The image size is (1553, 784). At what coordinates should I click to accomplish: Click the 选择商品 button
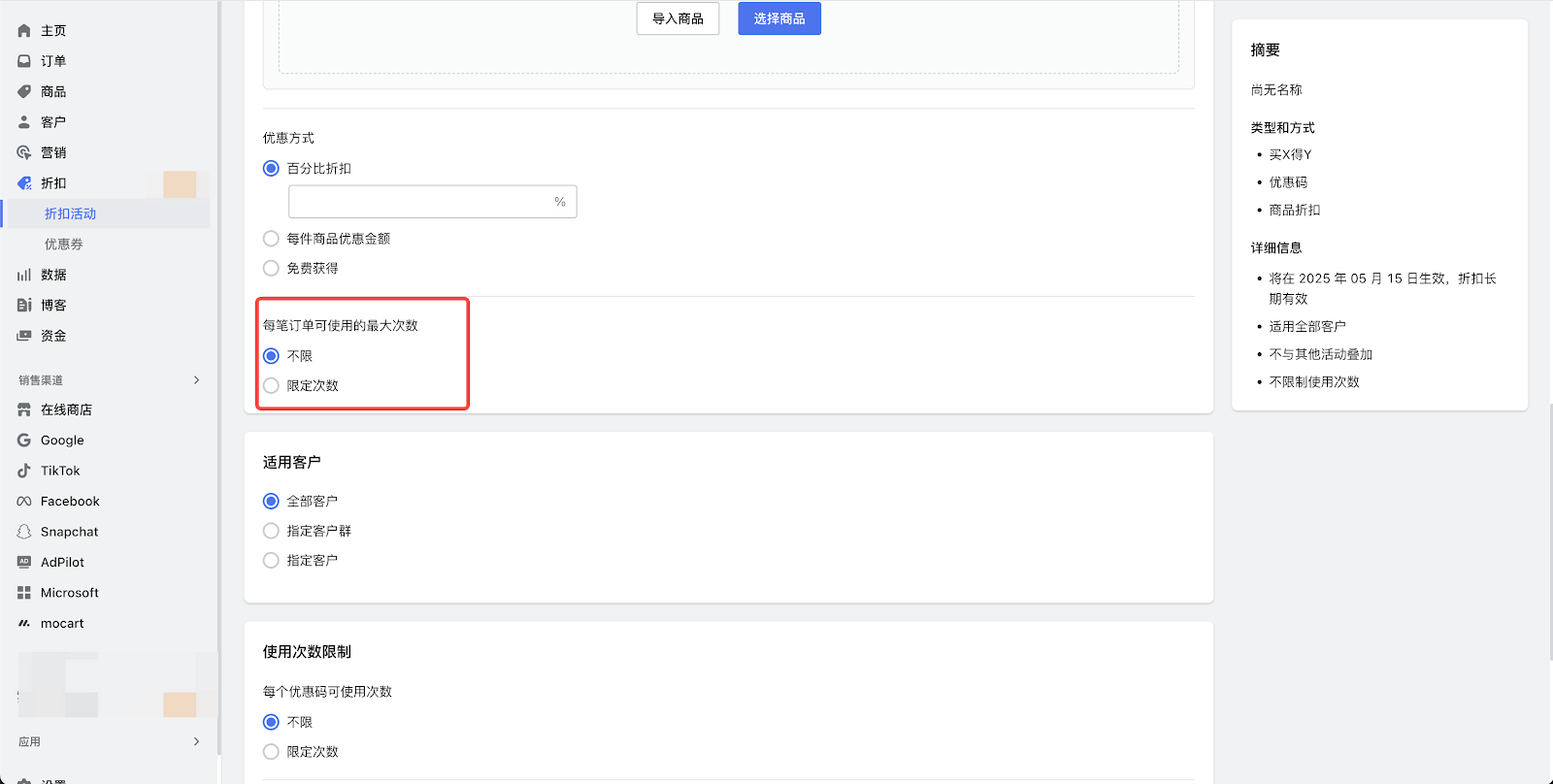pos(778,18)
